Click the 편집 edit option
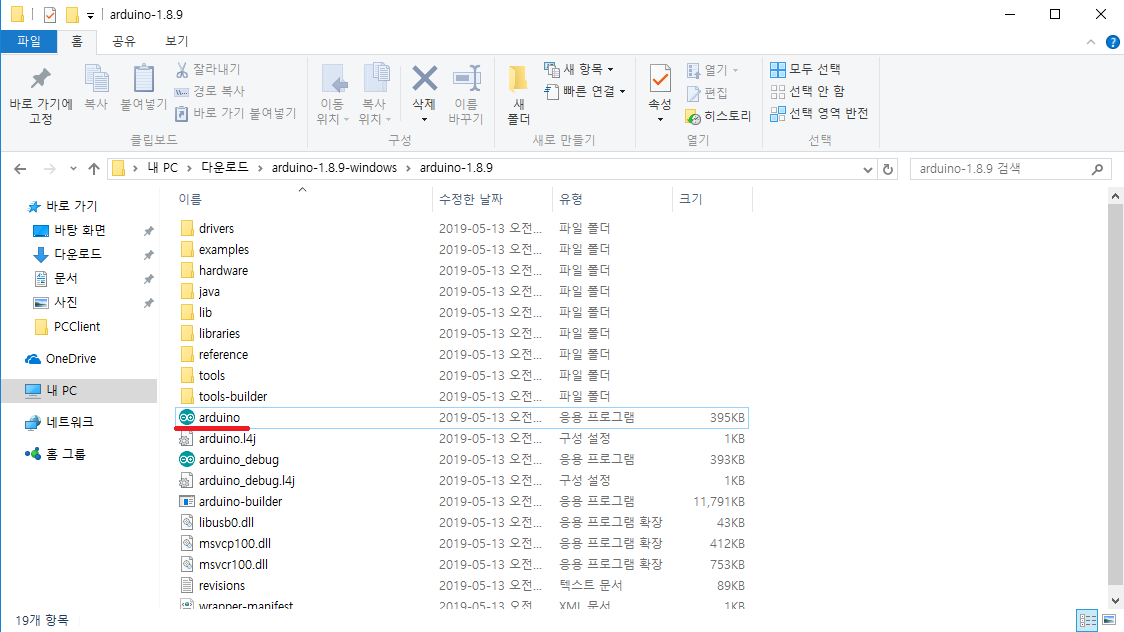Image resolution: width=1124 pixels, height=632 pixels. tap(708, 93)
